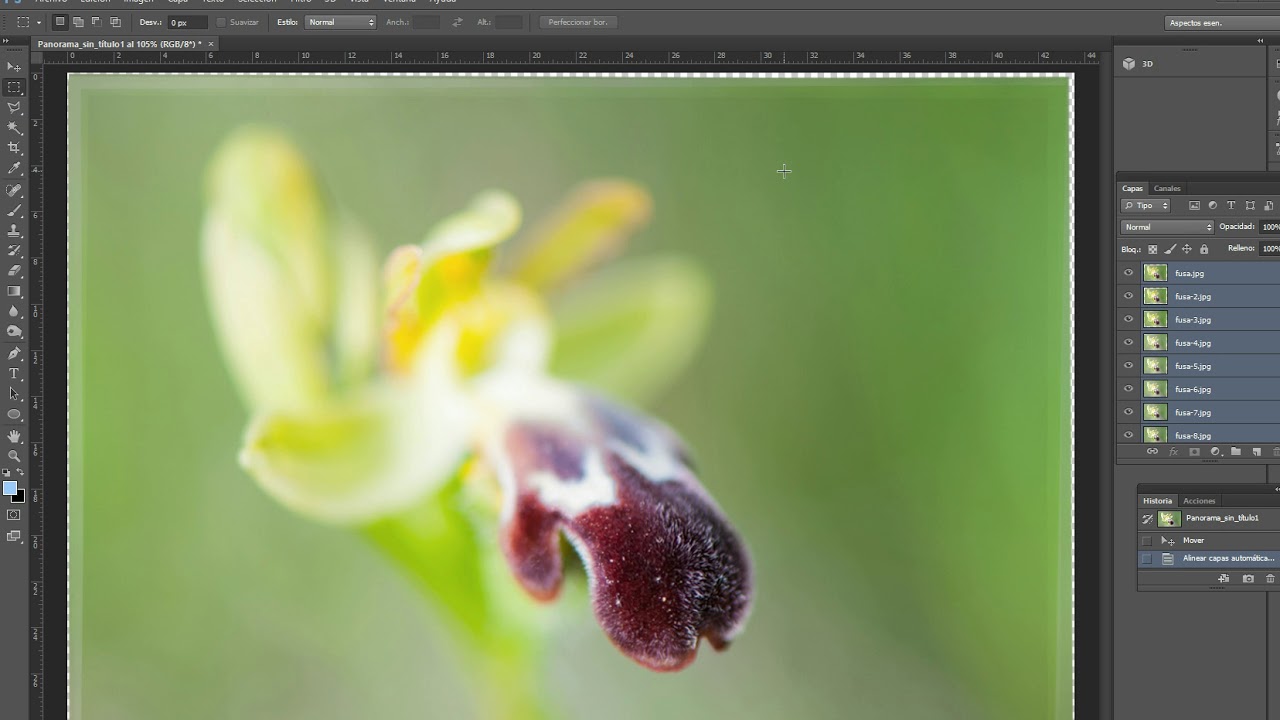Switch to the Acciones tab
The width and height of the screenshot is (1280, 720).
(1199, 501)
